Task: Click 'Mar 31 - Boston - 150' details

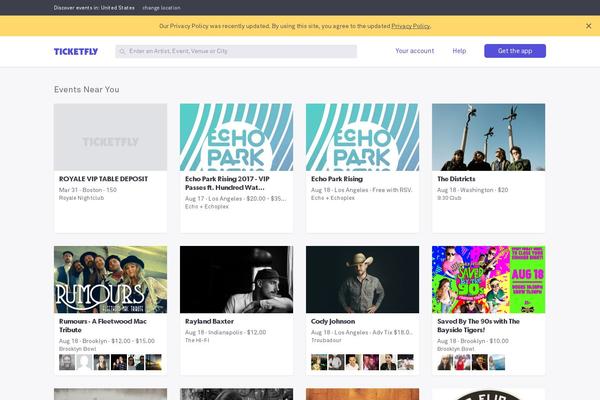Action: point(88,190)
